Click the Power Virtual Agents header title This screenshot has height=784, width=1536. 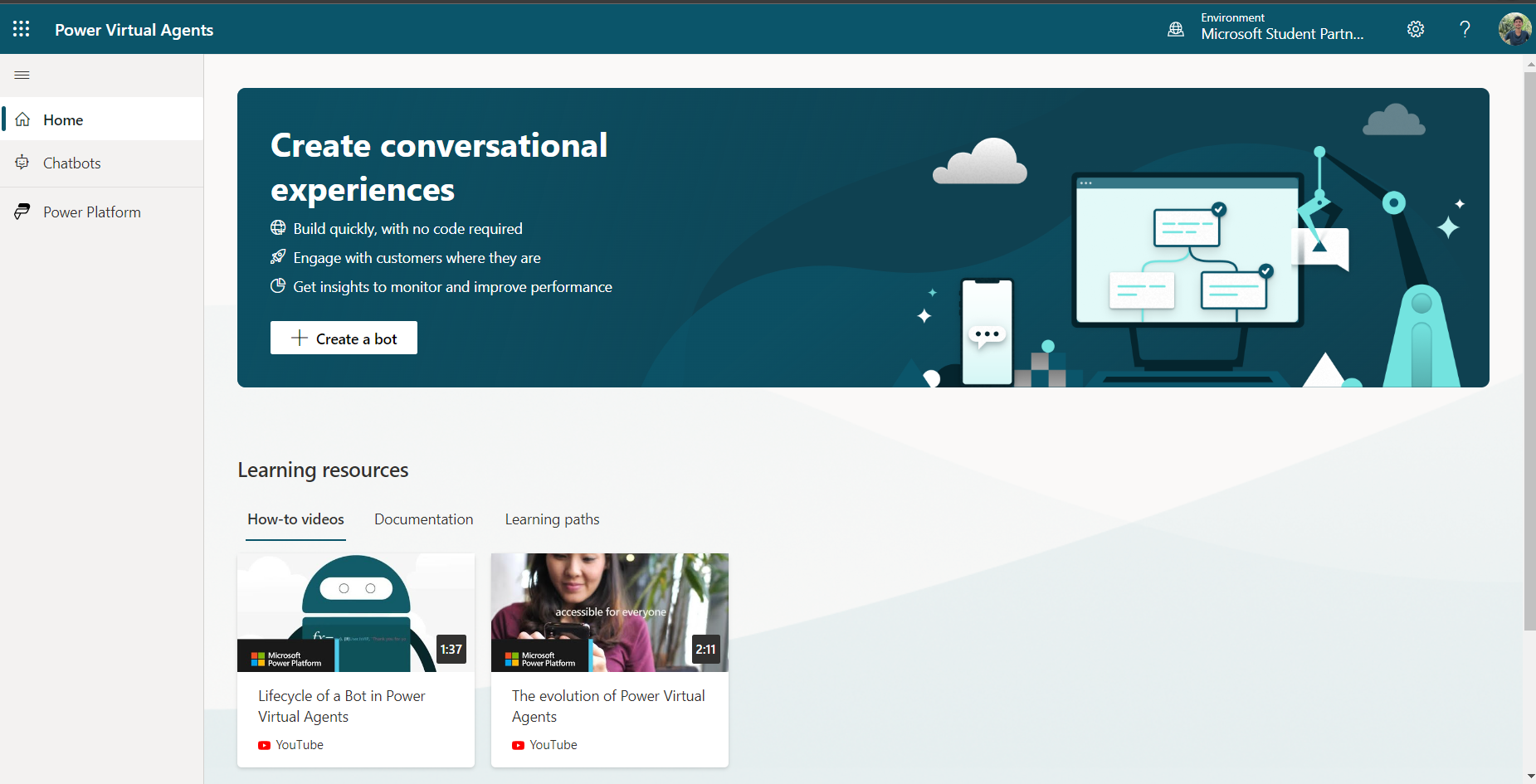134,30
